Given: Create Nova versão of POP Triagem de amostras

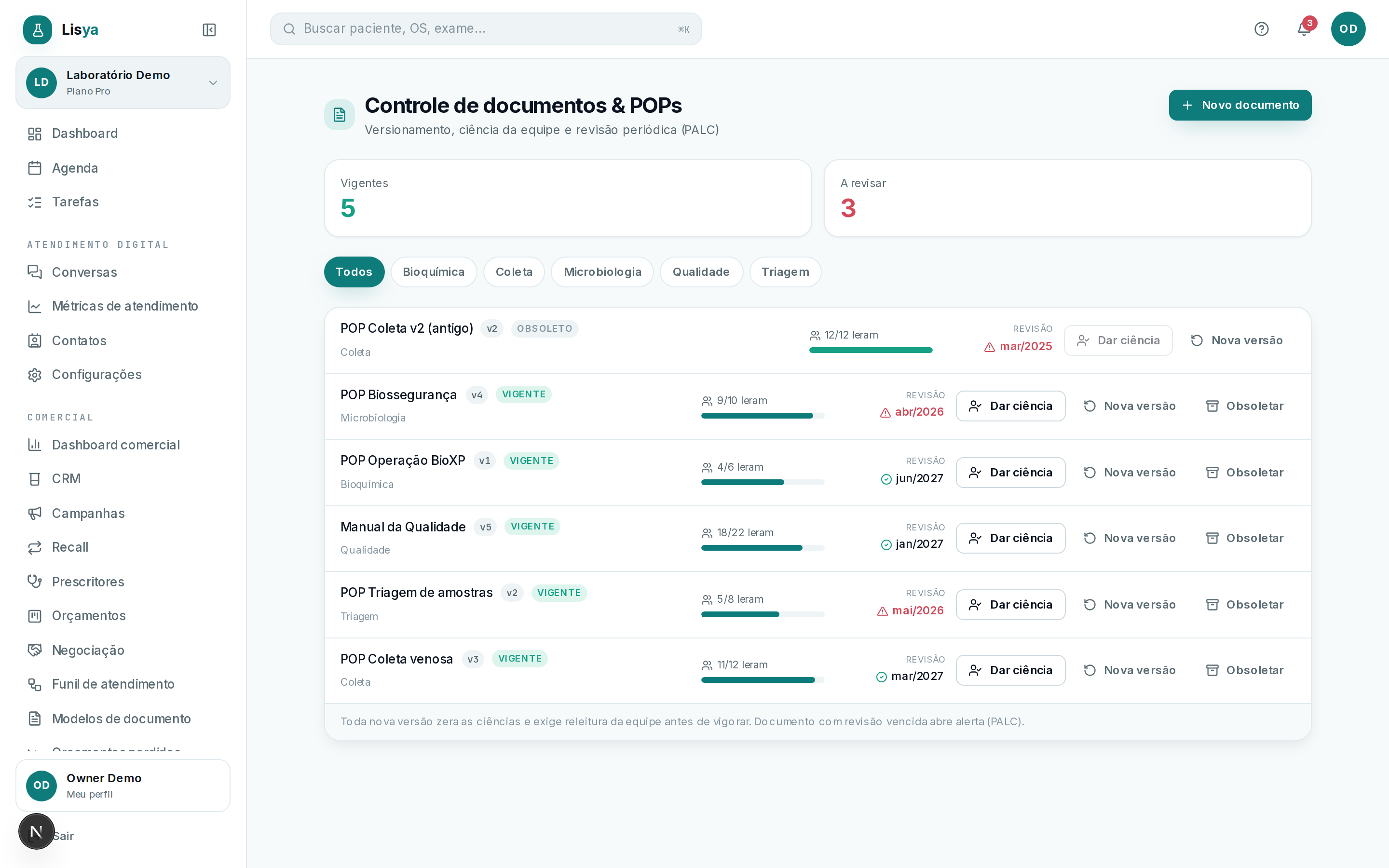Looking at the screenshot, I should (x=1129, y=605).
